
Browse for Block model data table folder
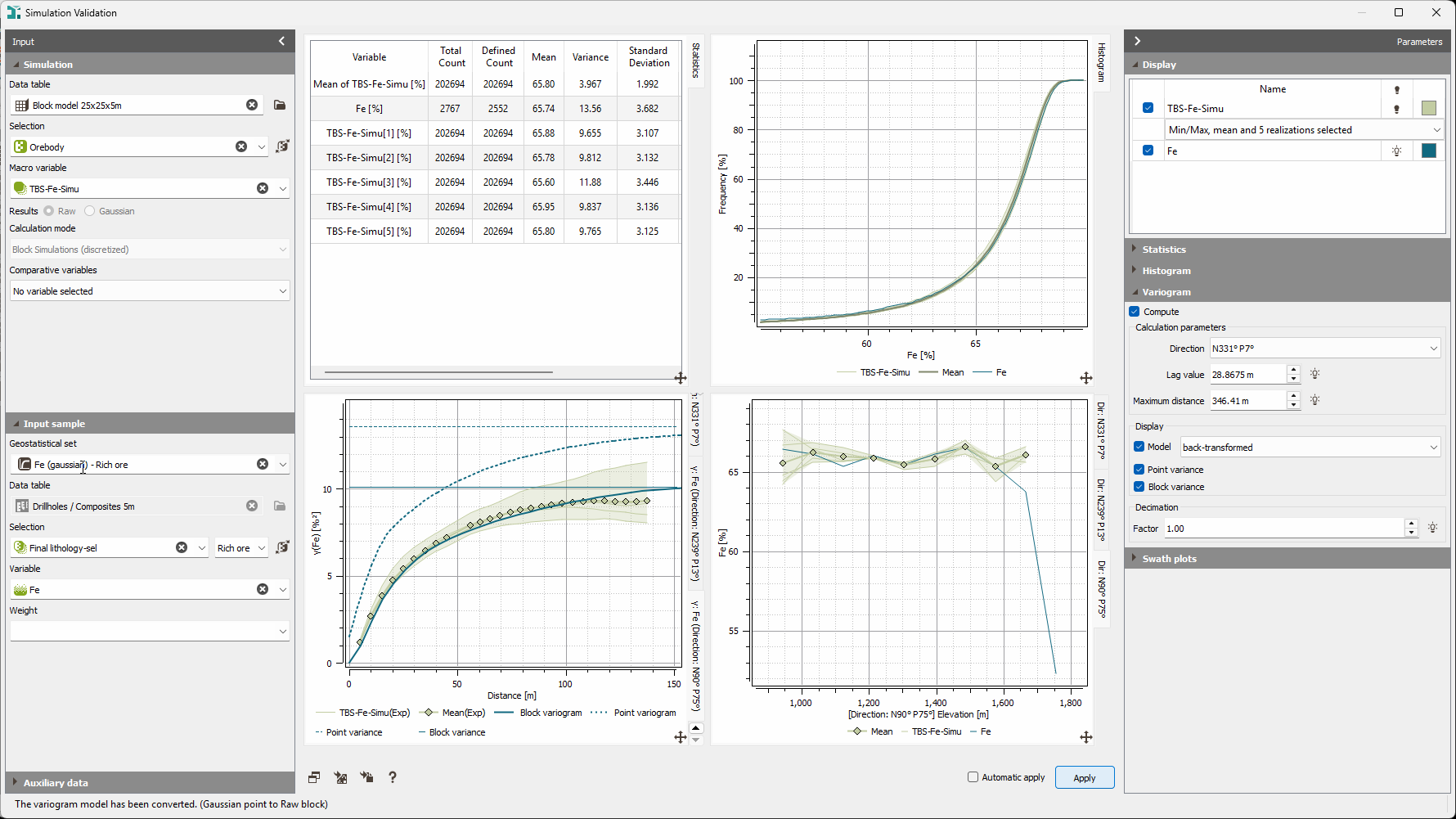280,105
